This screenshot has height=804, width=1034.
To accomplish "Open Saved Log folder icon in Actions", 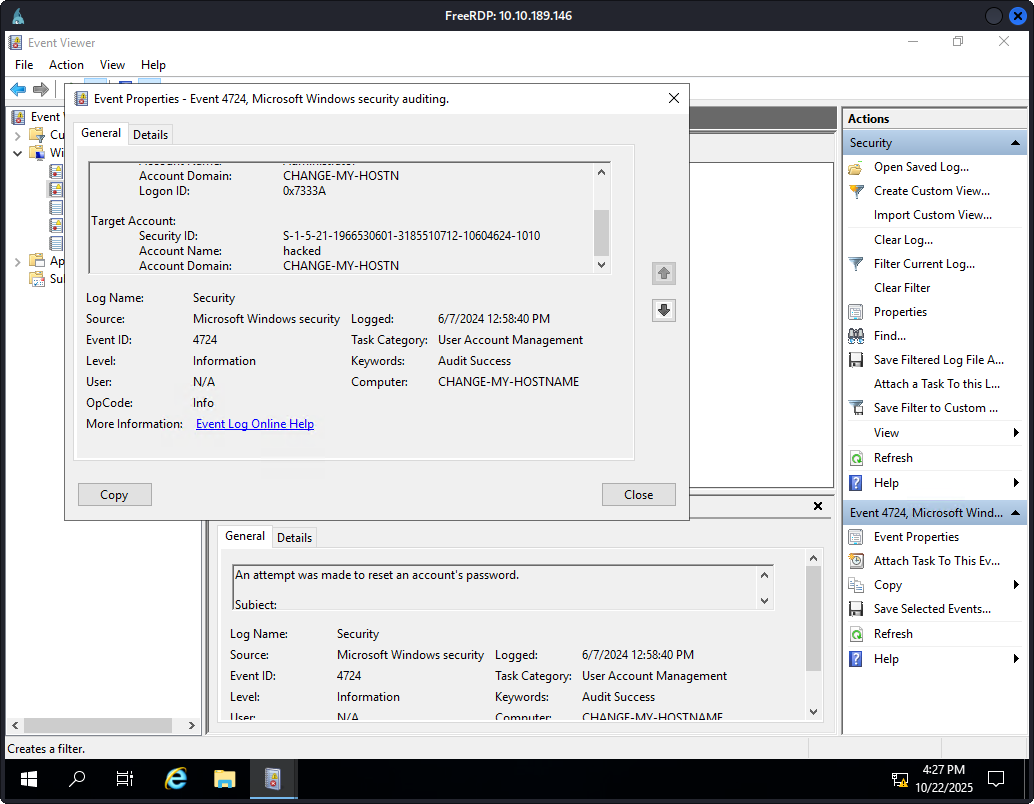I will pyautogui.click(x=855, y=168).
